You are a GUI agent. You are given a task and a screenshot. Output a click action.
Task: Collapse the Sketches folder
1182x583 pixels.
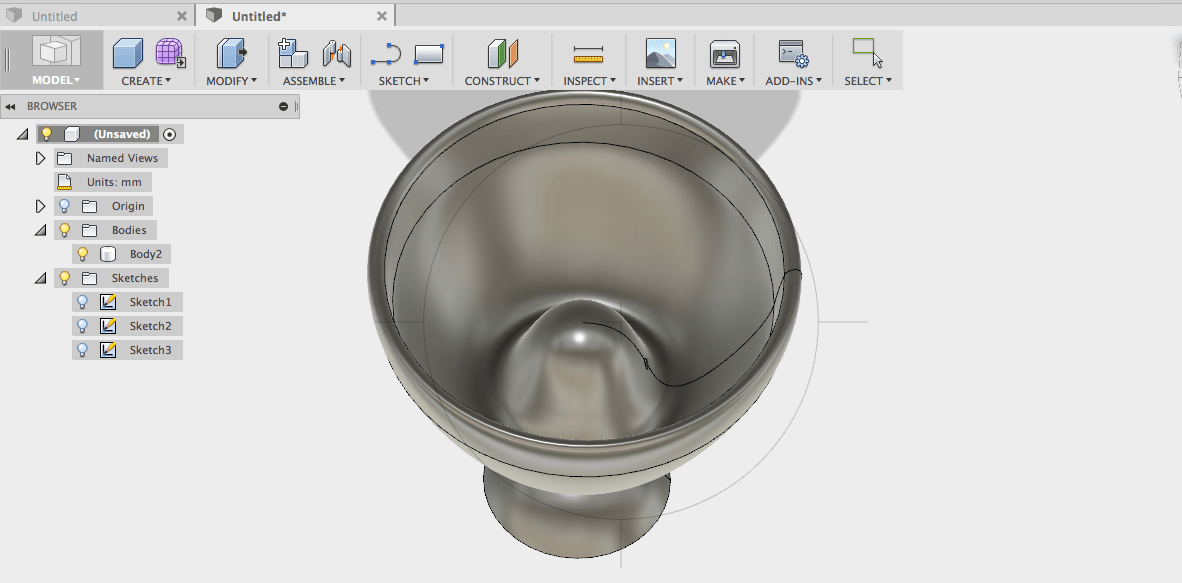pos(41,278)
